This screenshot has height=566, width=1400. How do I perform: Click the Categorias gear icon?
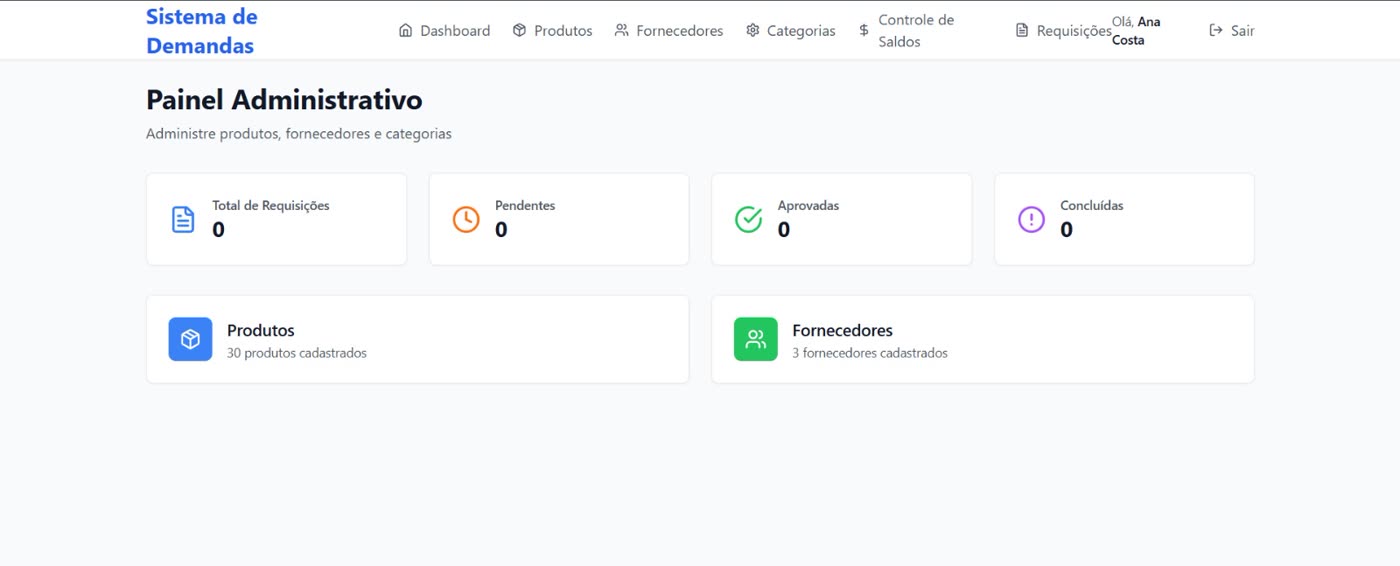tap(752, 30)
